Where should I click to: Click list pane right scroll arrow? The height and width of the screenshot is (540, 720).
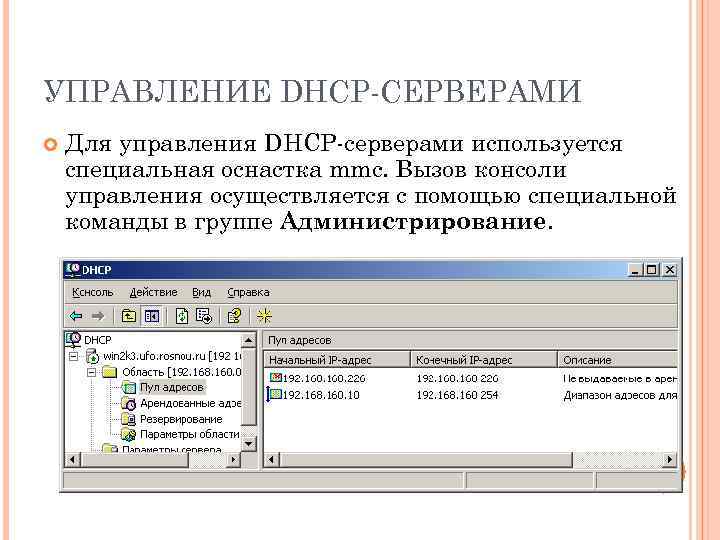(669, 459)
